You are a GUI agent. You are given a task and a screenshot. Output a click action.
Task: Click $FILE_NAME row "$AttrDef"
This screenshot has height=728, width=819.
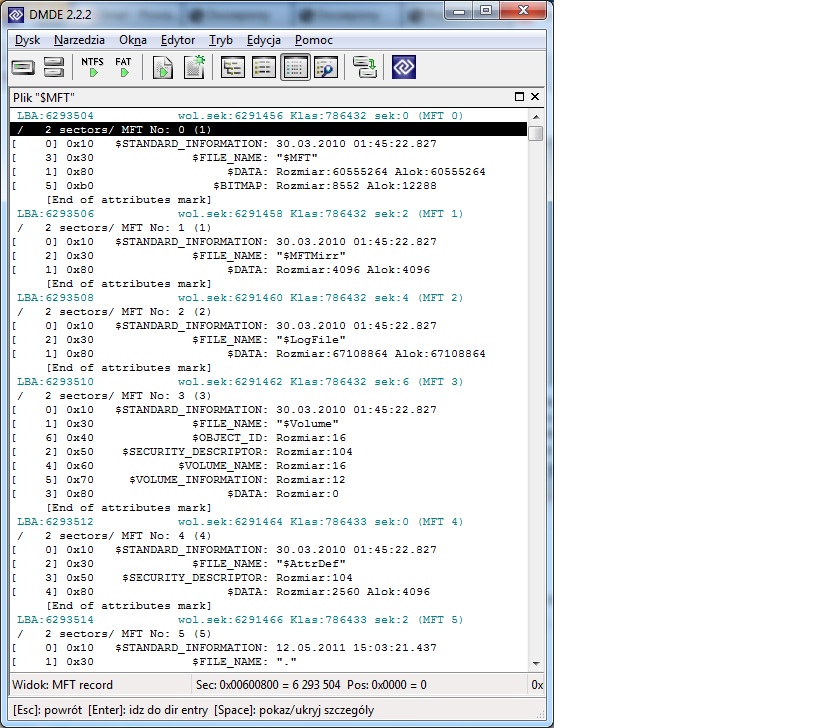[x=268, y=564]
